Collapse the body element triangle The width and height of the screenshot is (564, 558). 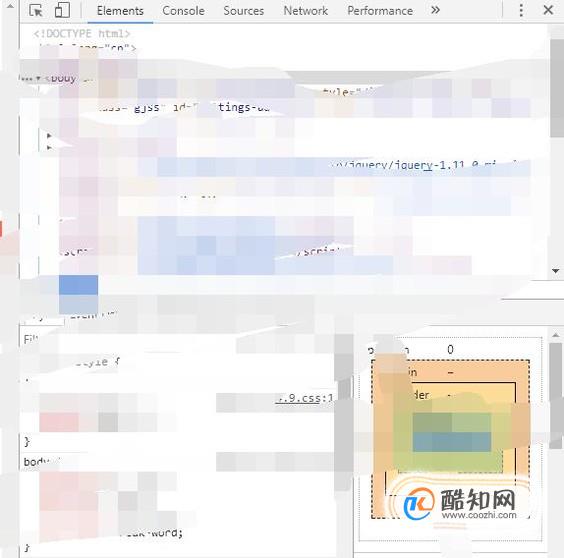pos(38,78)
